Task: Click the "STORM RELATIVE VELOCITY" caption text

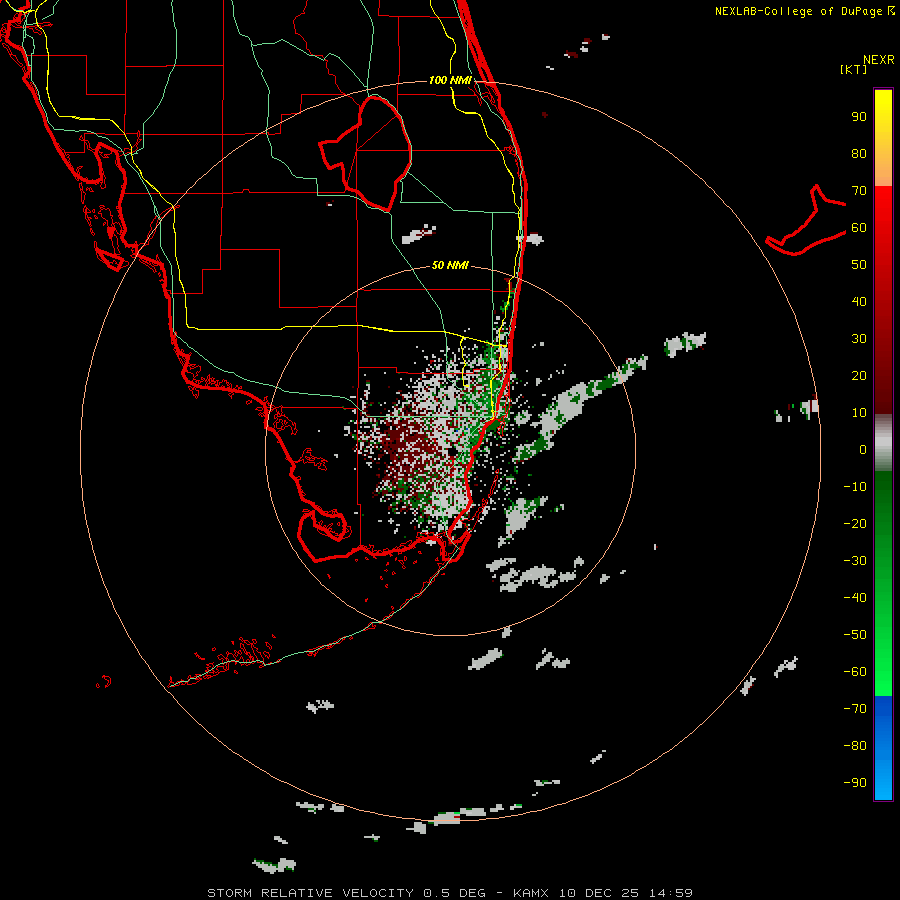Action: tap(310, 893)
